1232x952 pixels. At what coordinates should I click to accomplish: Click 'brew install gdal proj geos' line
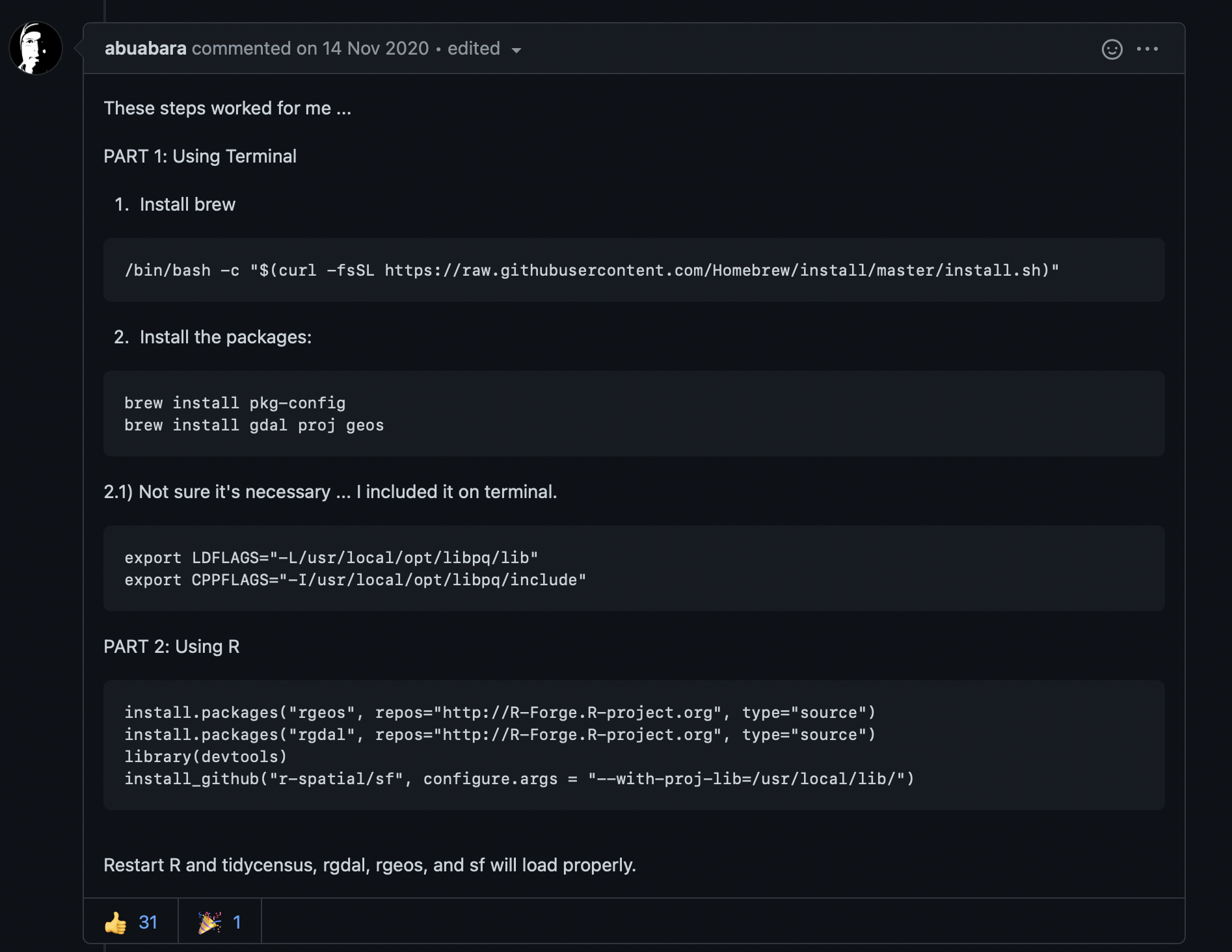[x=254, y=425]
